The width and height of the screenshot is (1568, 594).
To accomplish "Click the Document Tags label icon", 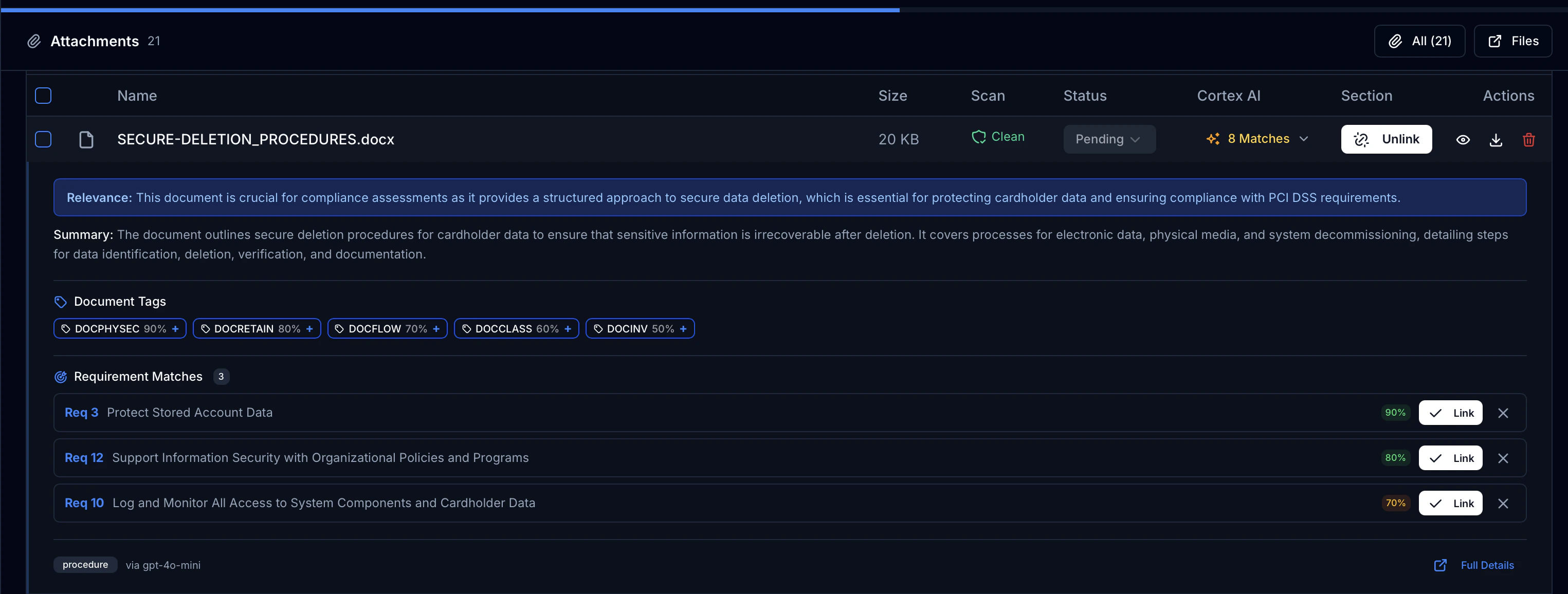I will (60, 301).
